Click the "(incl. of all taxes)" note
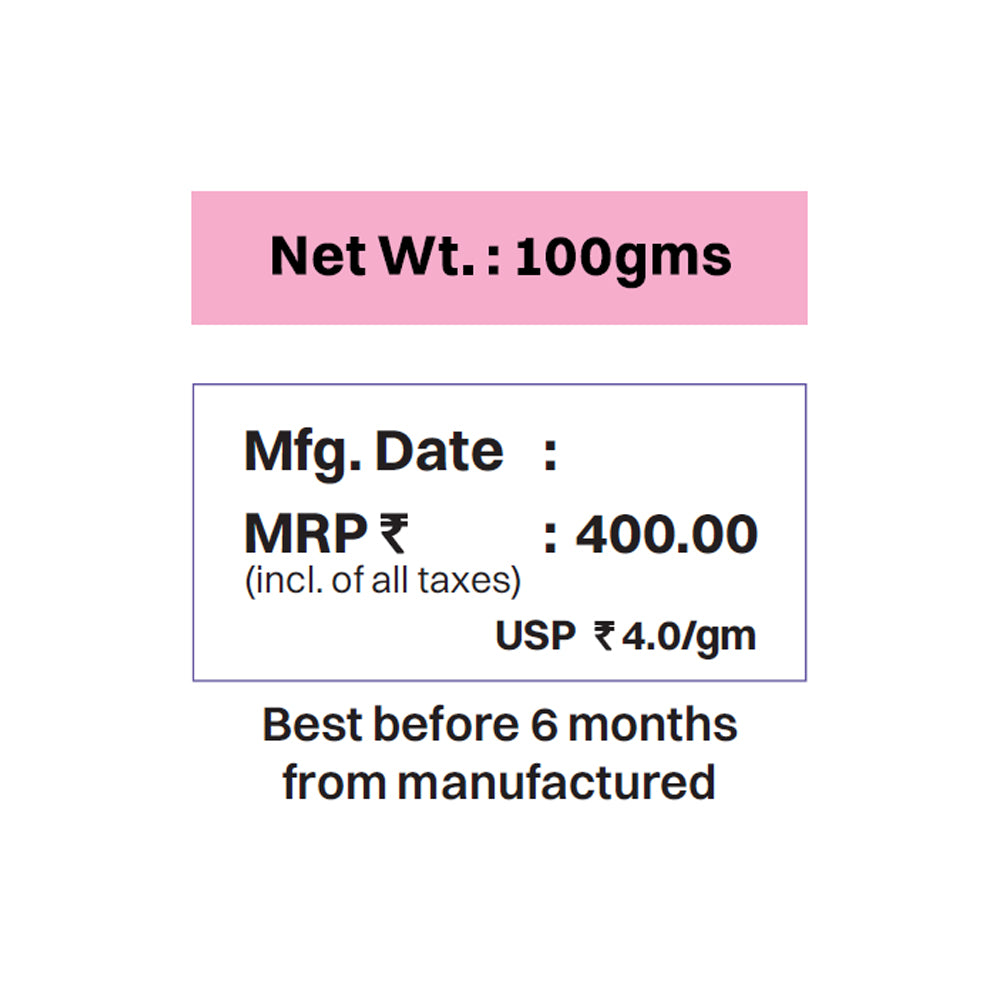Image resolution: width=1000 pixels, height=1000 pixels. click(x=383, y=582)
